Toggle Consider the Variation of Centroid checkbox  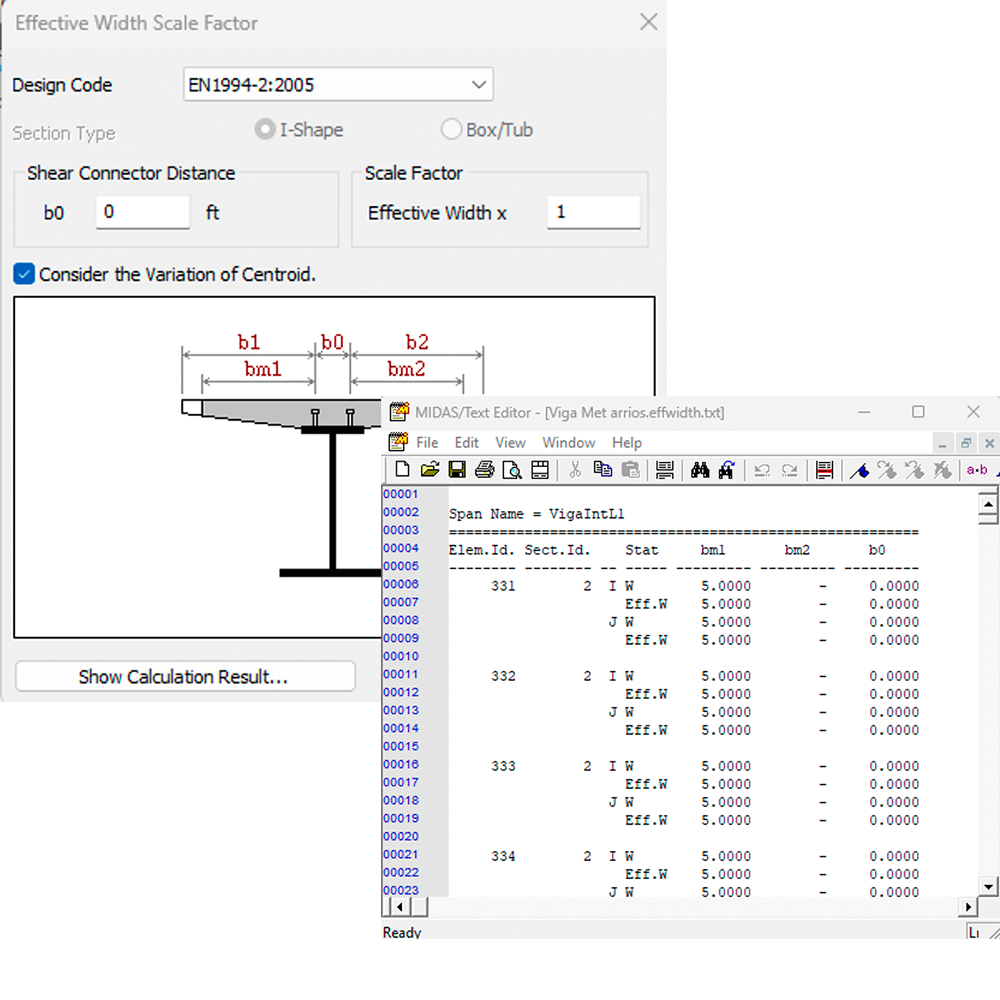(24, 274)
